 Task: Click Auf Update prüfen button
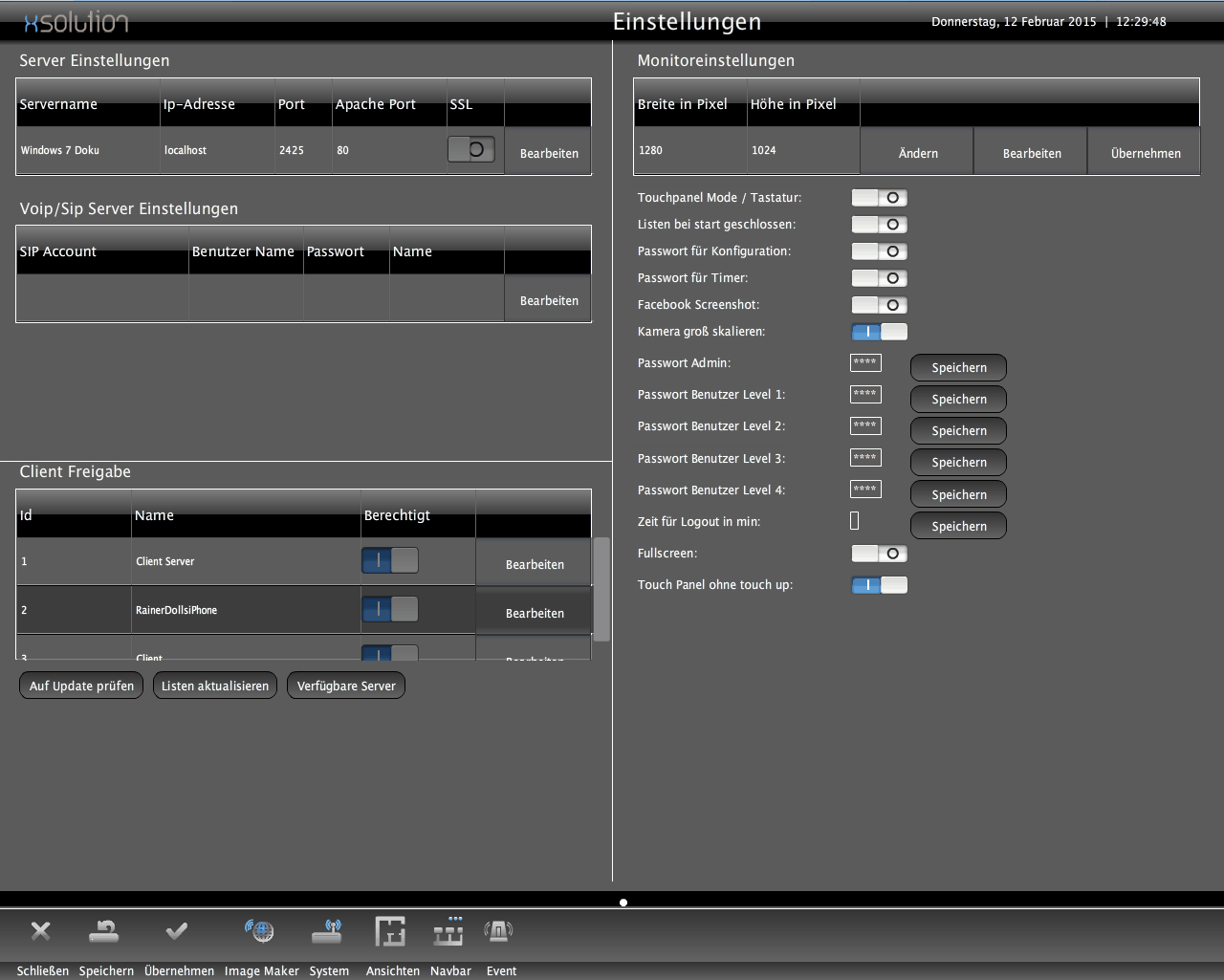point(81,686)
